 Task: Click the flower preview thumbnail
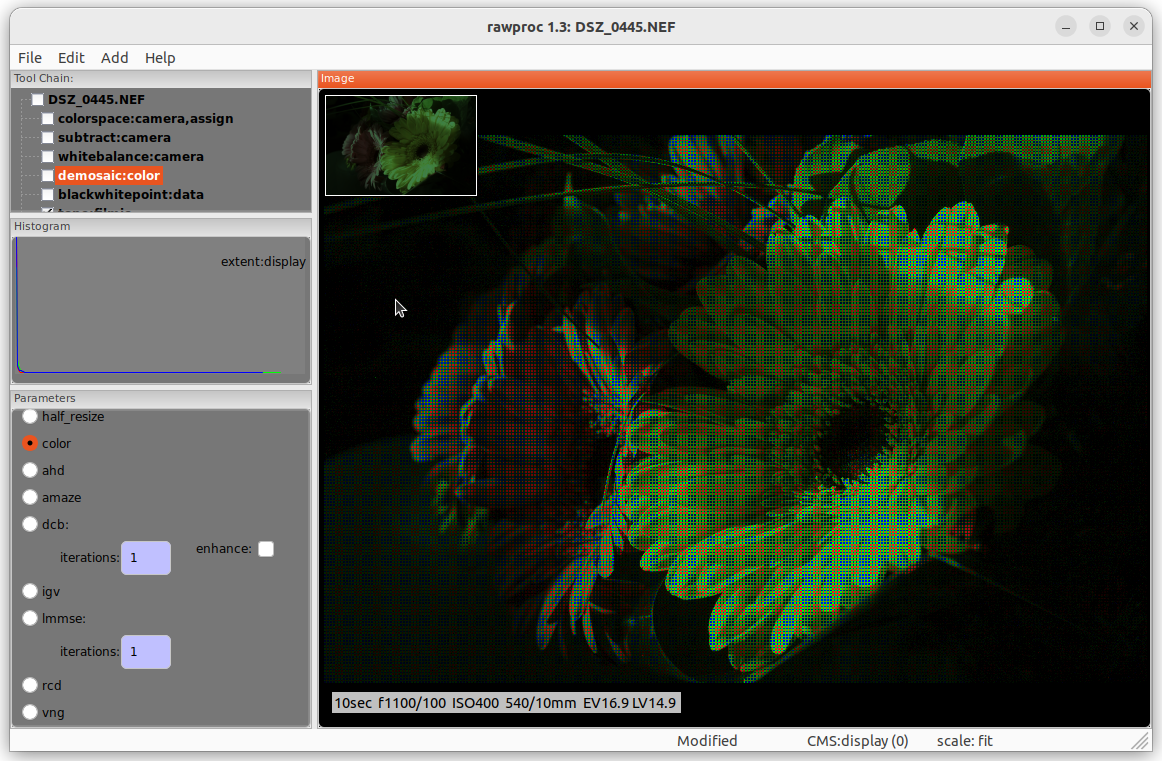coord(401,145)
